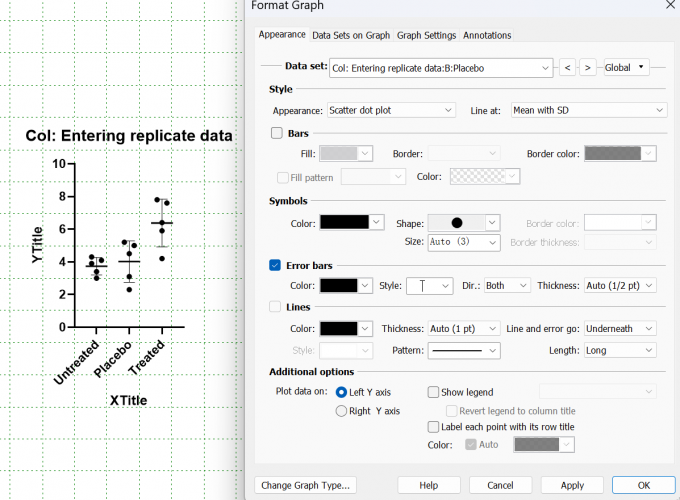Go to next data set arrow button
The image size is (680, 500).
pos(588,67)
